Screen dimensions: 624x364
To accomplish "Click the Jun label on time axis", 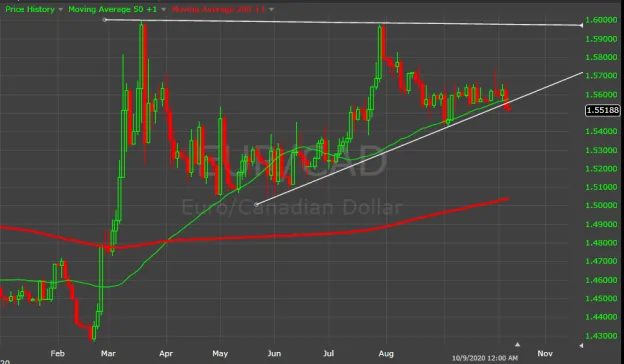I will point(274,353).
